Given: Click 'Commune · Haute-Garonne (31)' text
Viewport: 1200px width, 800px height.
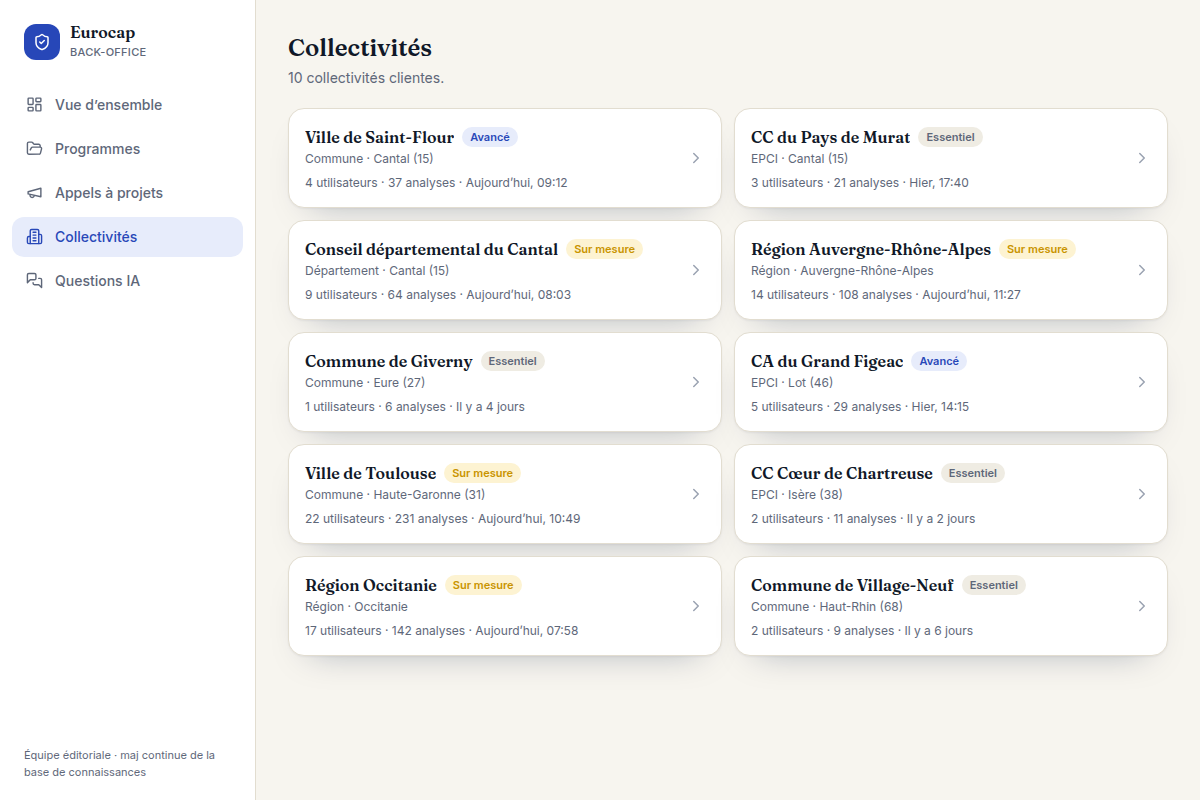Looking at the screenshot, I should [x=395, y=495].
